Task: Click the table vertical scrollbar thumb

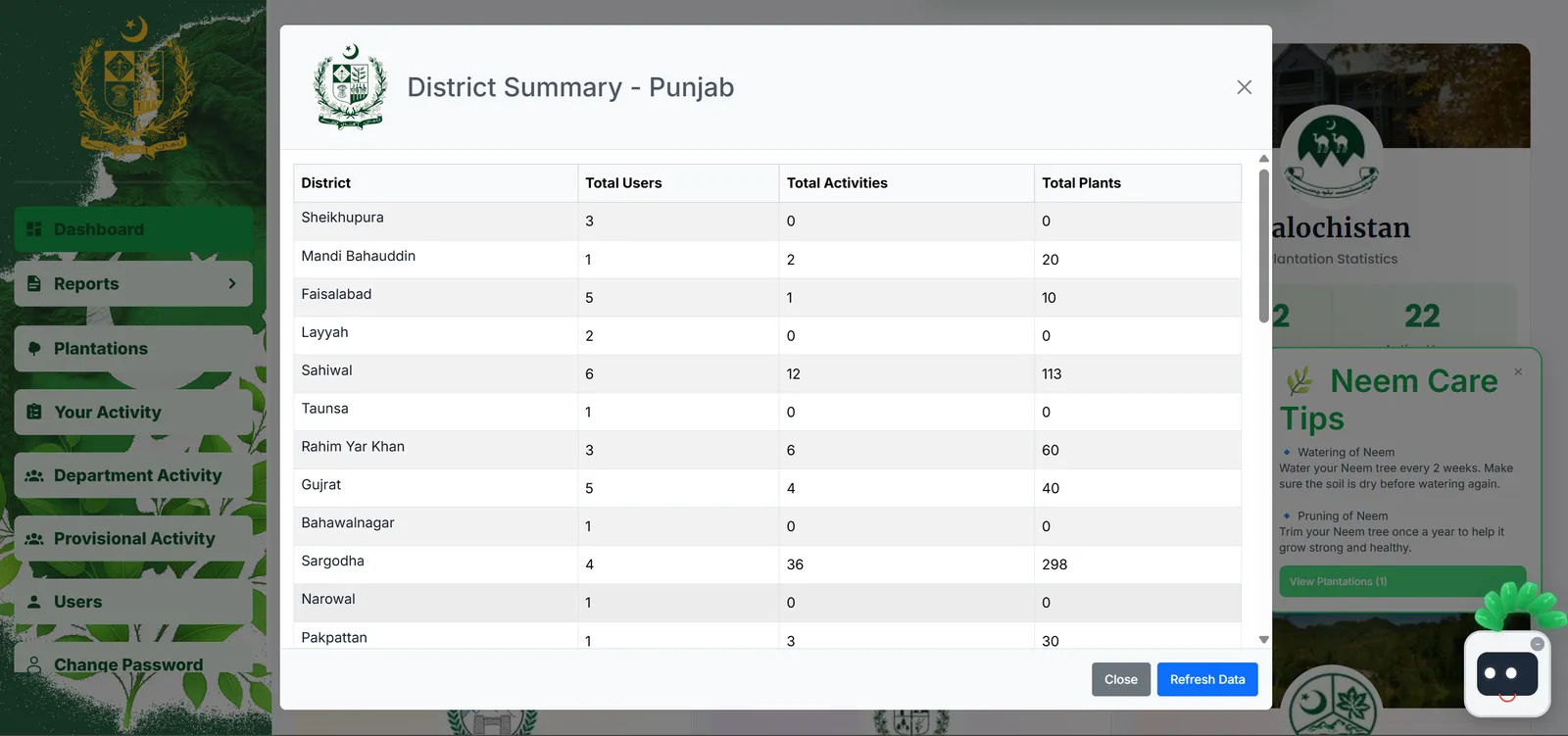Action: (x=1264, y=246)
